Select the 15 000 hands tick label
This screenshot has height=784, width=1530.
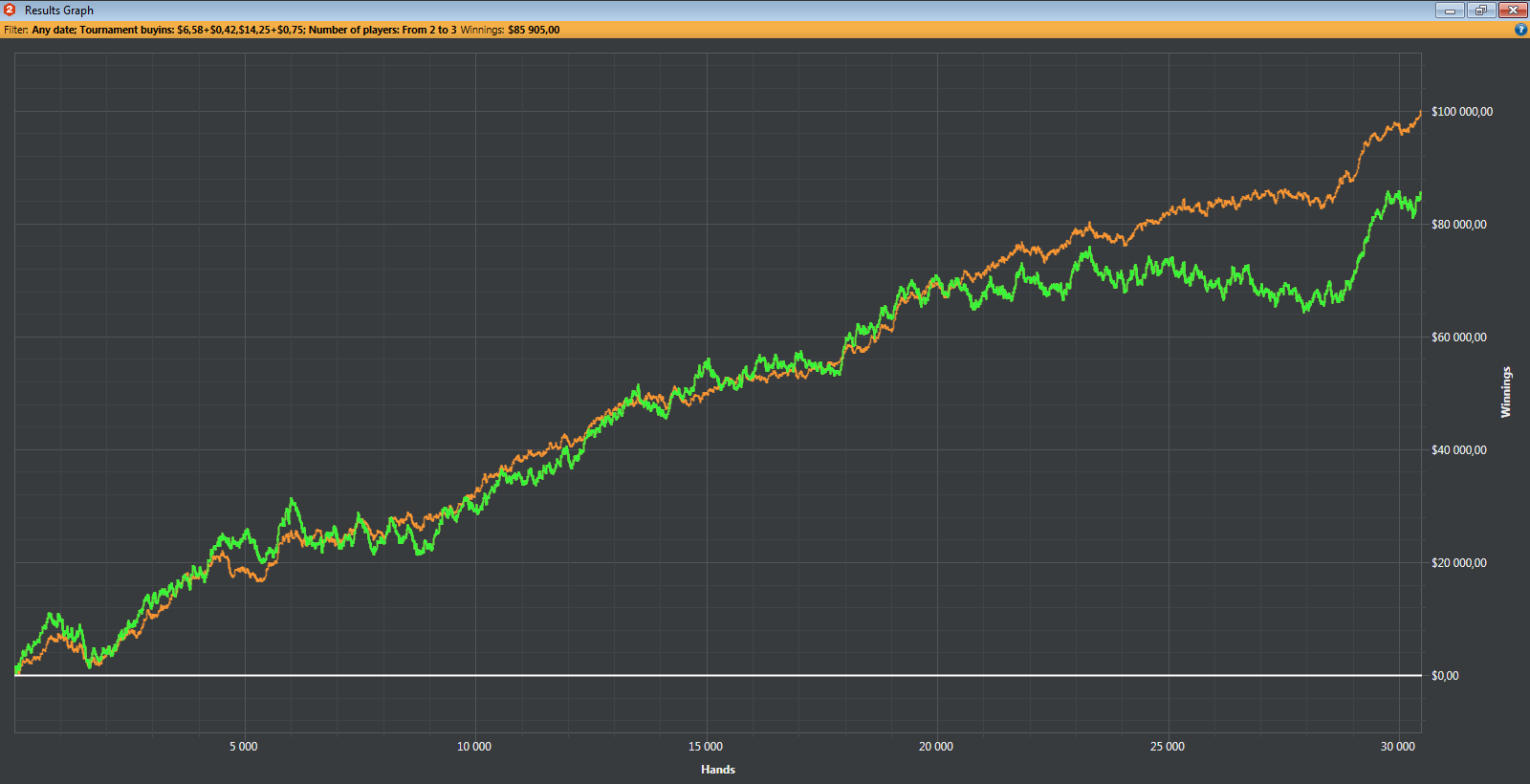(706, 747)
